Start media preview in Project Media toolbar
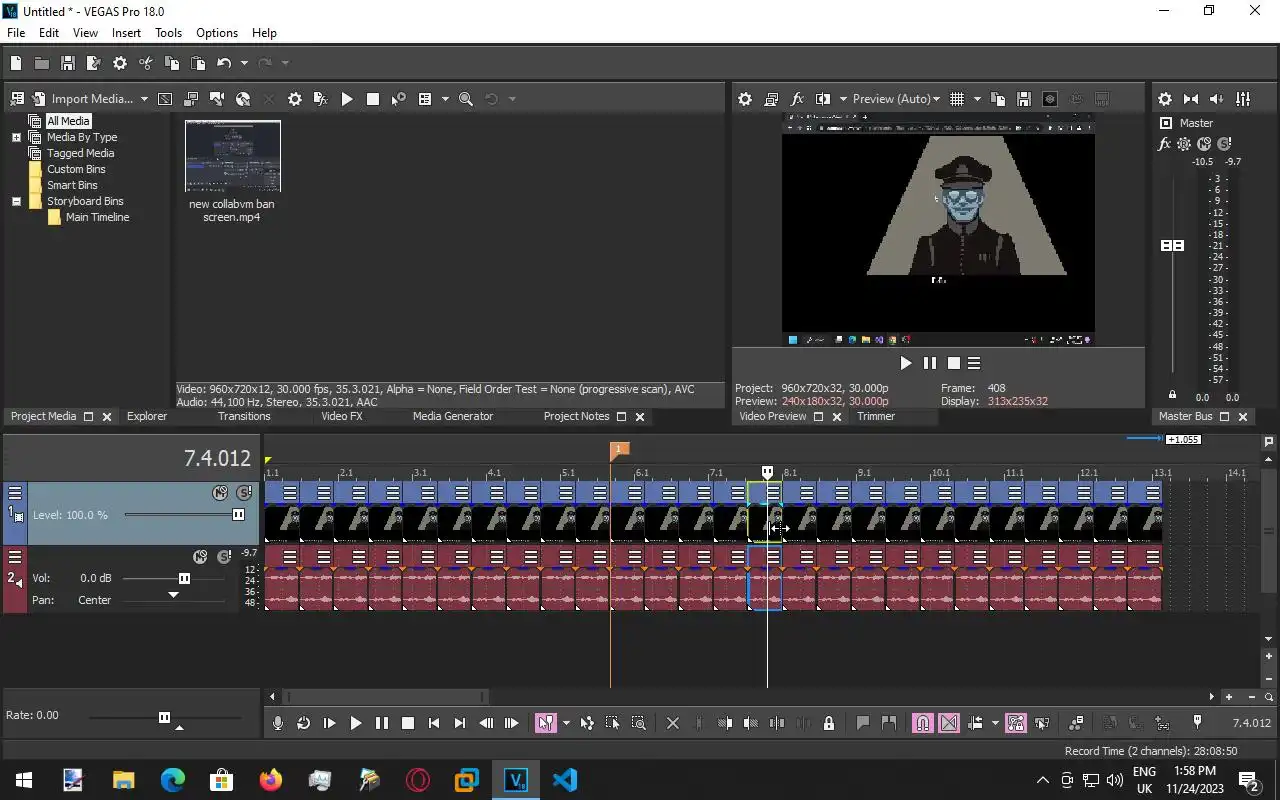Image resolution: width=1280 pixels, height=800 pixels. pyautogui.click(x=347, y=99)
